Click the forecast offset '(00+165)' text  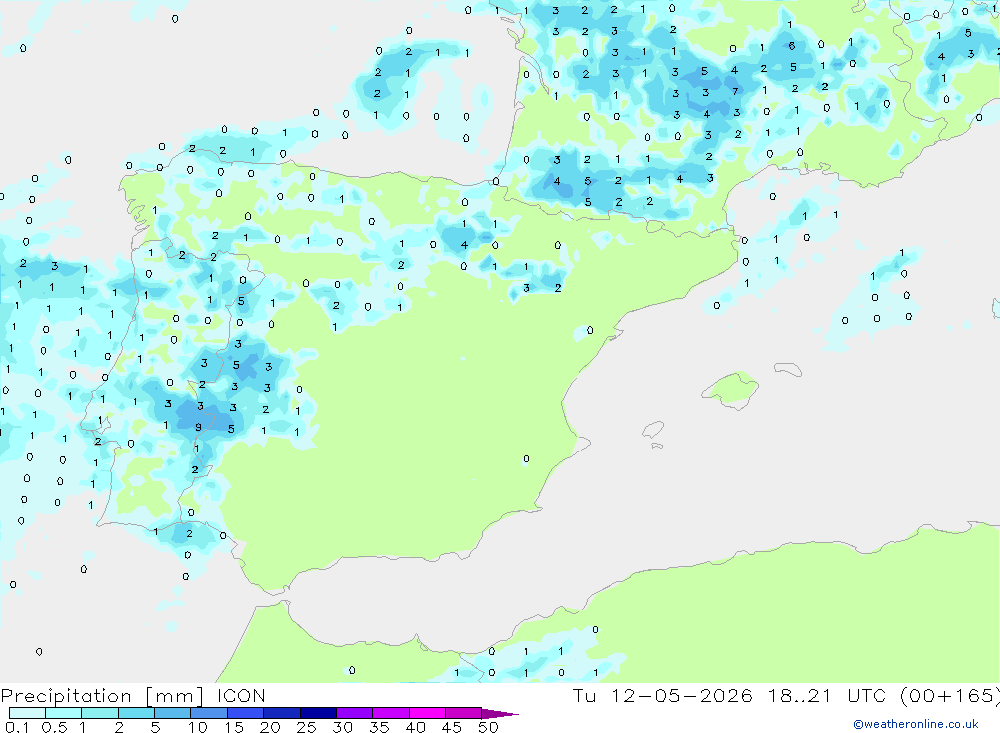click(x=950, y=696)
